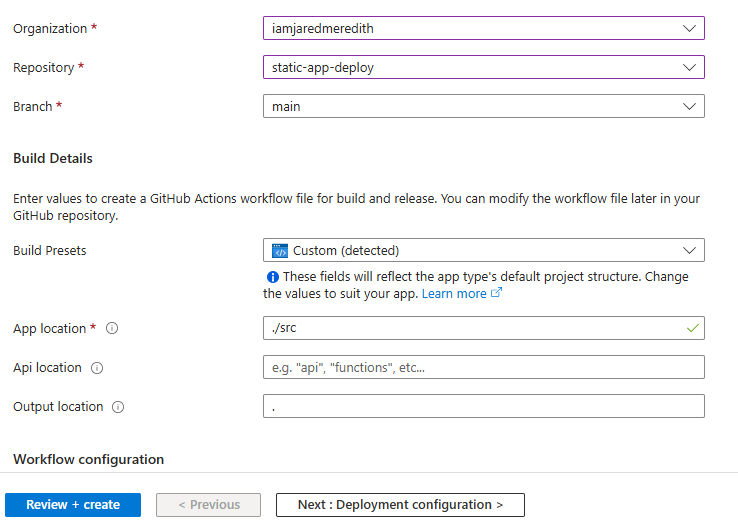Click the Output location info icon
Viewport: 738px width, 527px height.
[118, 407]
